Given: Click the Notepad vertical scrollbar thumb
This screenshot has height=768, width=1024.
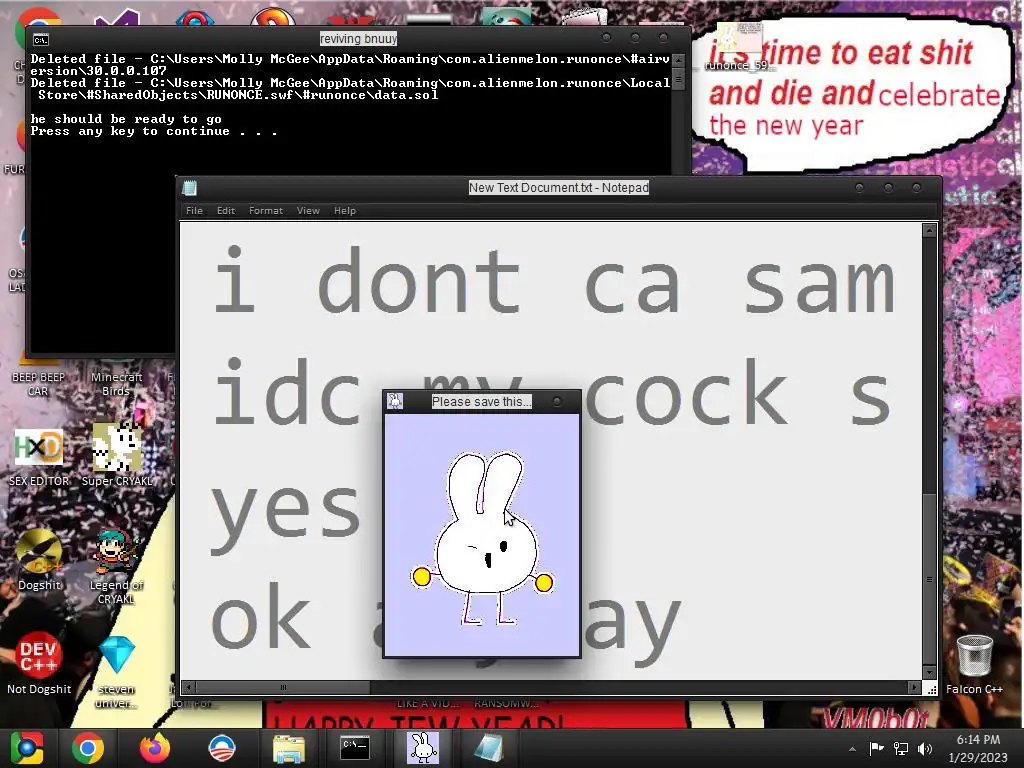Looking at the screenshot, I should point(929,578).
